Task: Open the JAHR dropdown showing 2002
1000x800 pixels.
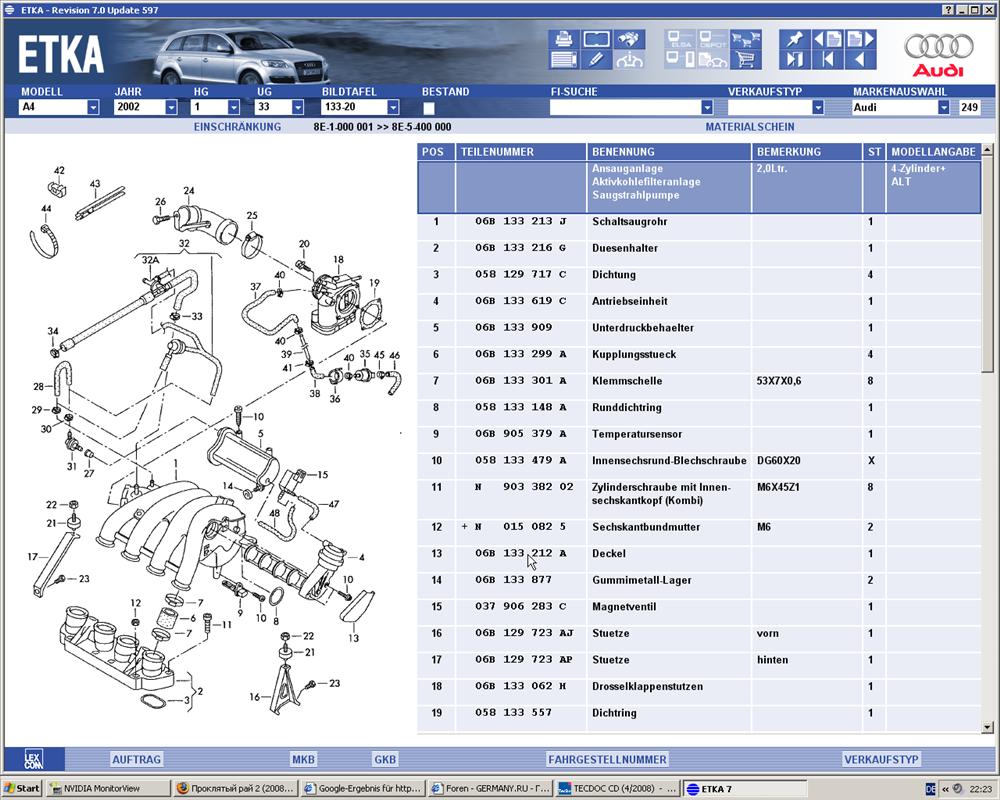Action: click(145, 107)
